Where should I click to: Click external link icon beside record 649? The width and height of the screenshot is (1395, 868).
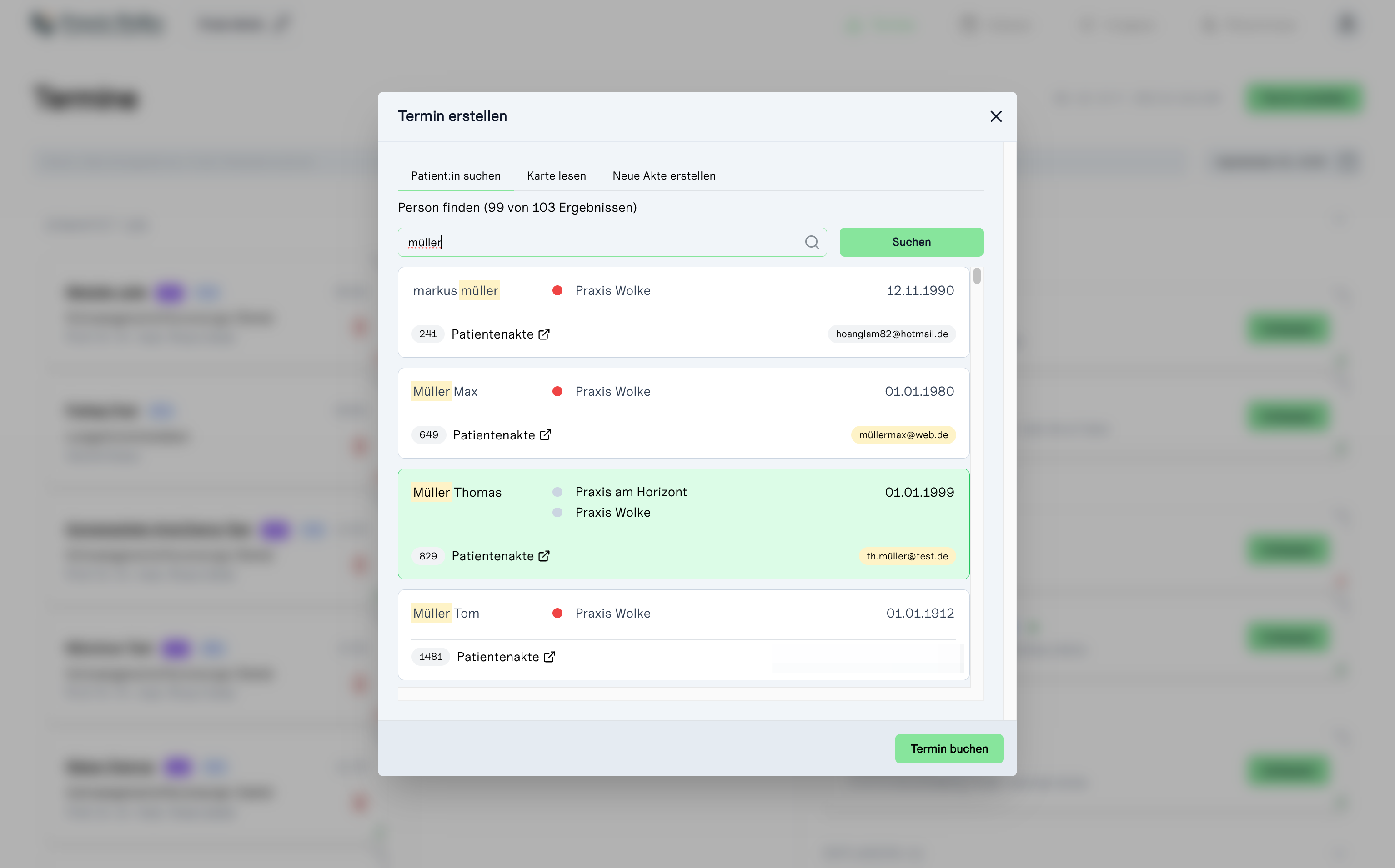click(x=545, y=435)
